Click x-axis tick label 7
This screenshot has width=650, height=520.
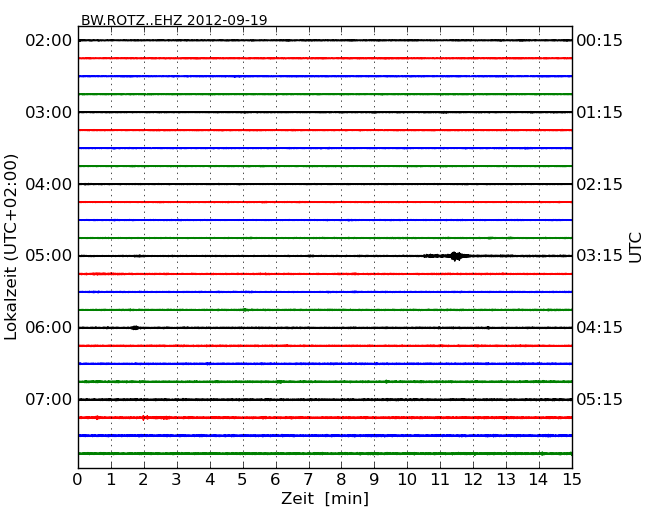pyautogui.click(x=308, y=480)
